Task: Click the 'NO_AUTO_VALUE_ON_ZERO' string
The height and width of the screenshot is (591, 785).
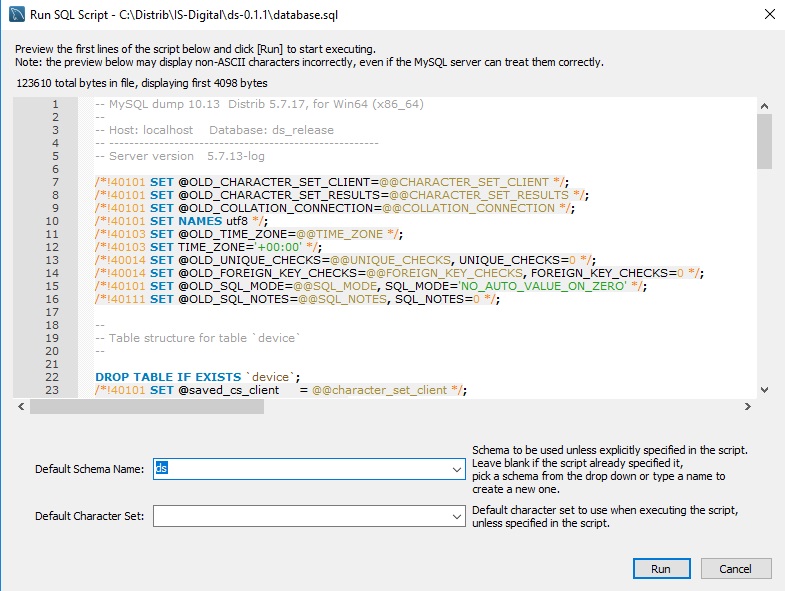Action: pos(543,286)
